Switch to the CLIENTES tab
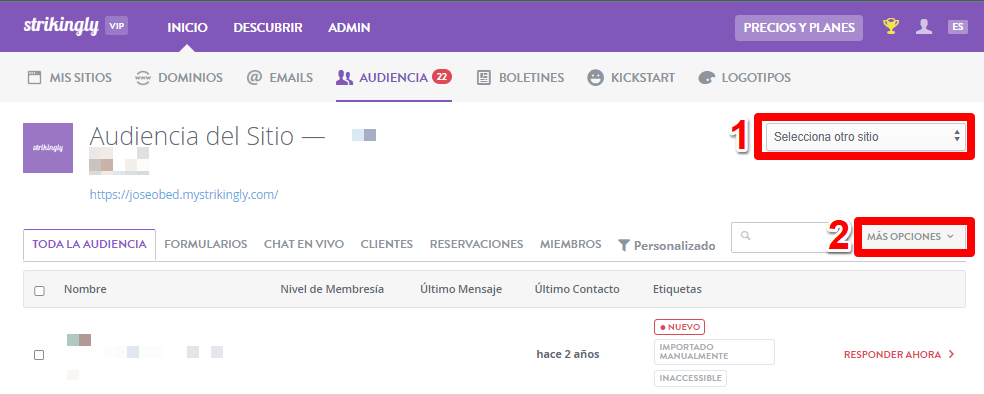 click(387, 244)
